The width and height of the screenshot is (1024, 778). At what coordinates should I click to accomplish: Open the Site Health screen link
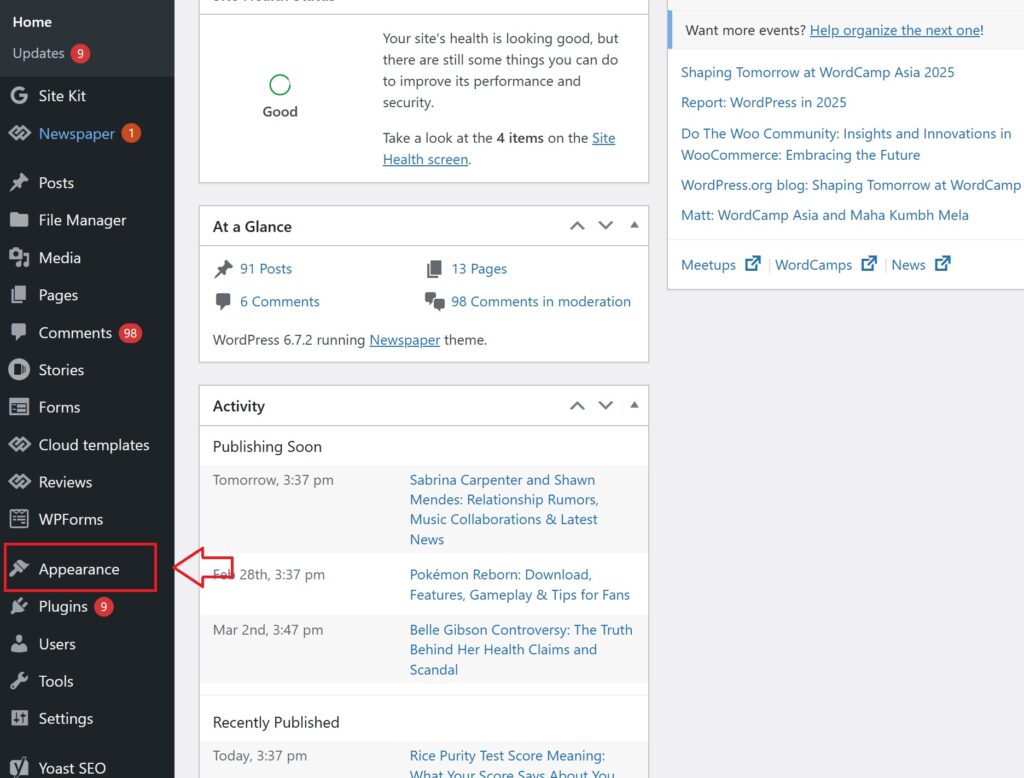click(425, 159)
